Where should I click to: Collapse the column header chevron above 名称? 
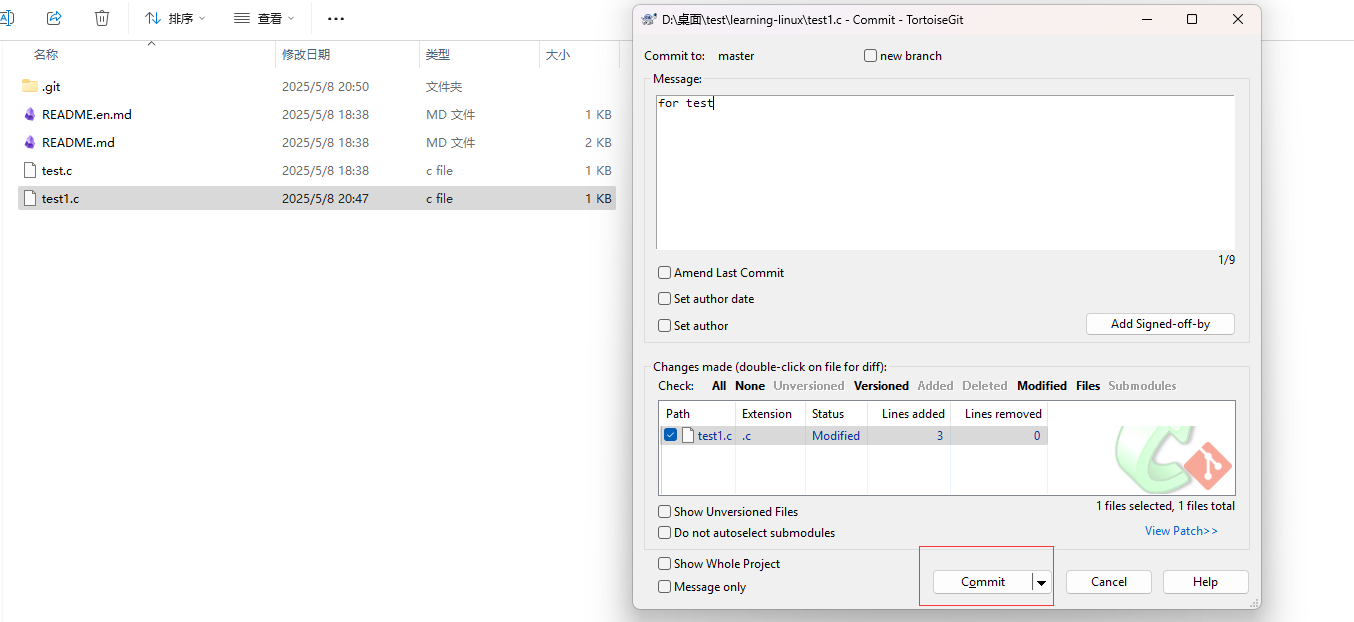(151, 44)
